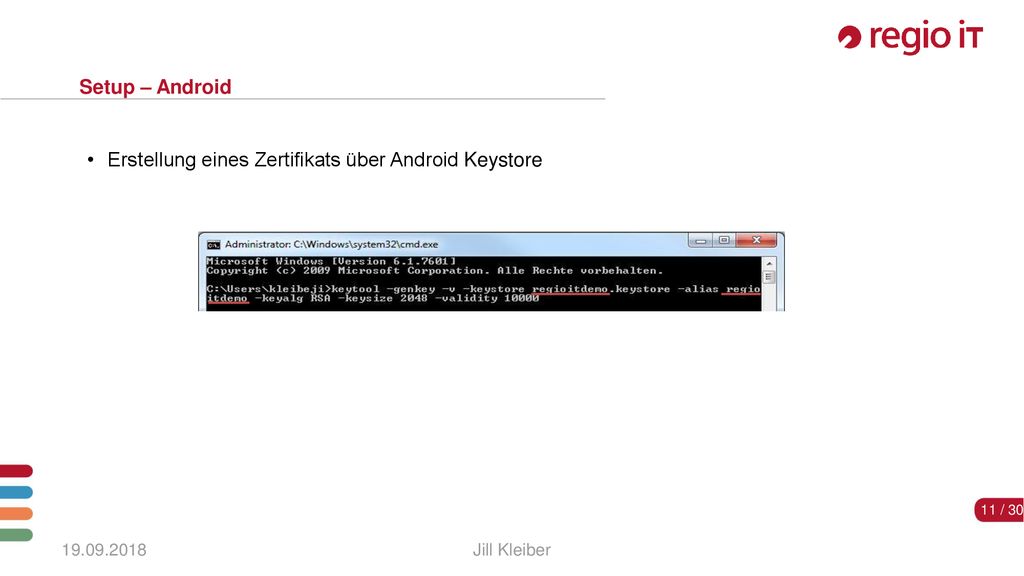Click the scrollbar up arrow in cmd window
The image size is (1024, 576).
coord(769,263)
